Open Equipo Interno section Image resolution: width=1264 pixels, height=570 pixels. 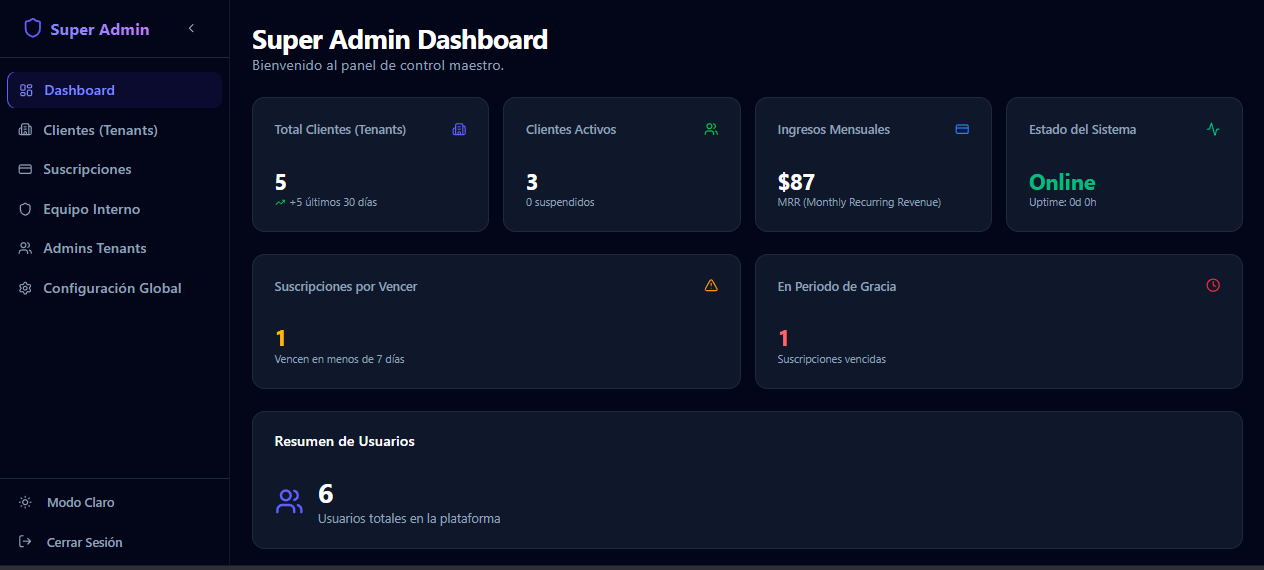[x=114, y=209]
